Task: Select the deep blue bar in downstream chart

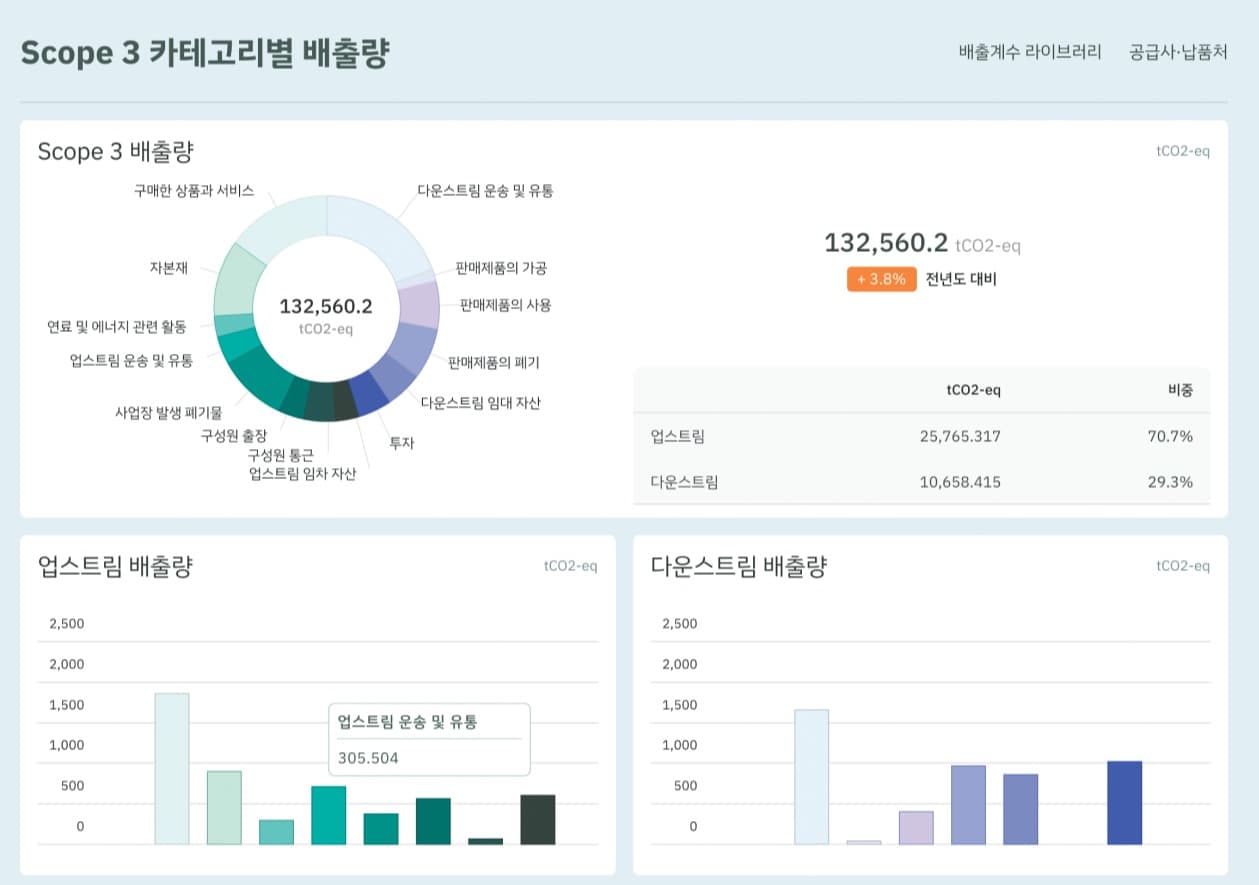Action: tap(1124, 802)
